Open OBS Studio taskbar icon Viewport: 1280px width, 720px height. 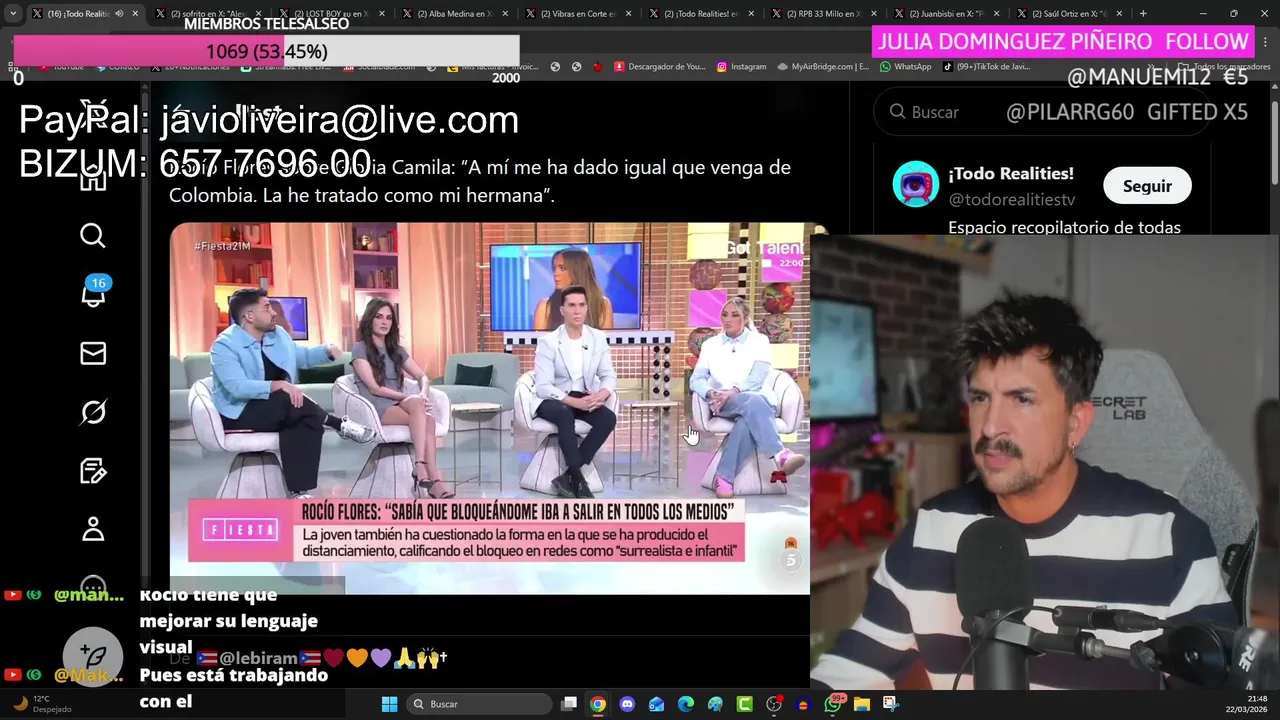(x=774, y=704)
